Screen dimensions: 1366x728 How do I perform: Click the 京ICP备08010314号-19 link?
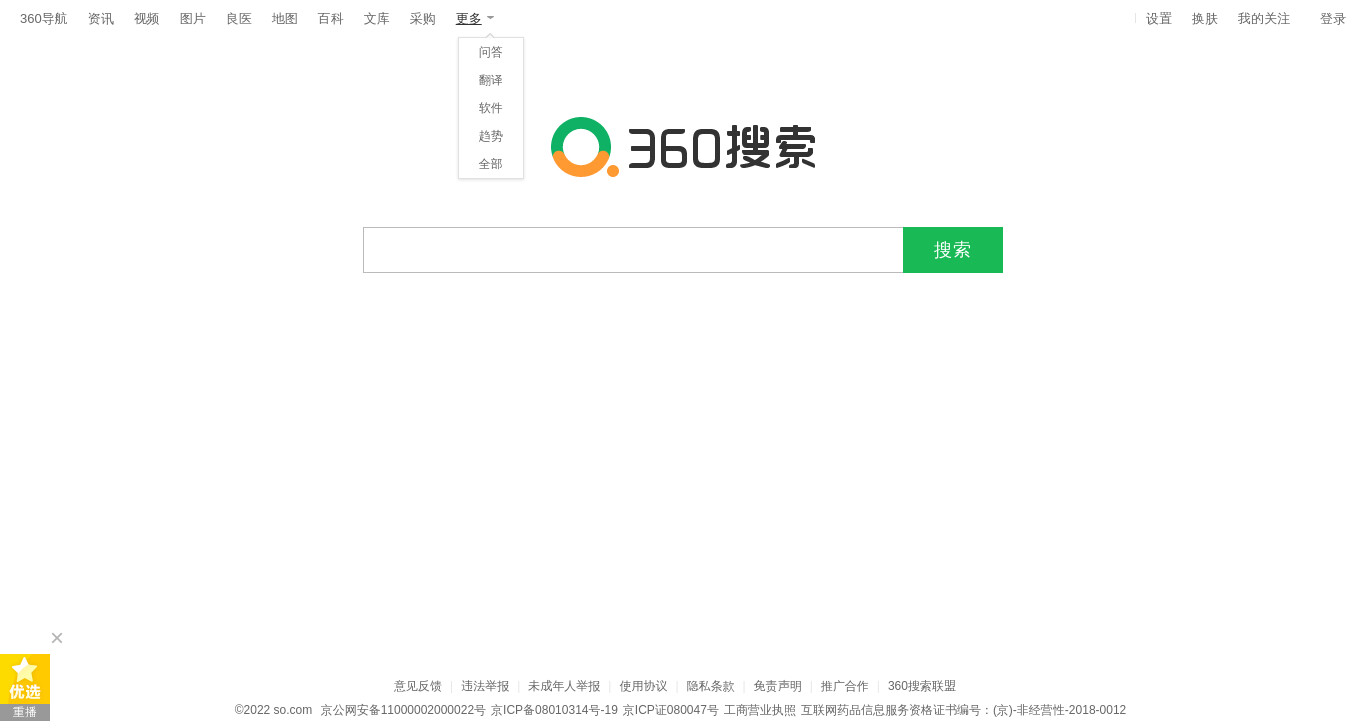tap(554, 710)
